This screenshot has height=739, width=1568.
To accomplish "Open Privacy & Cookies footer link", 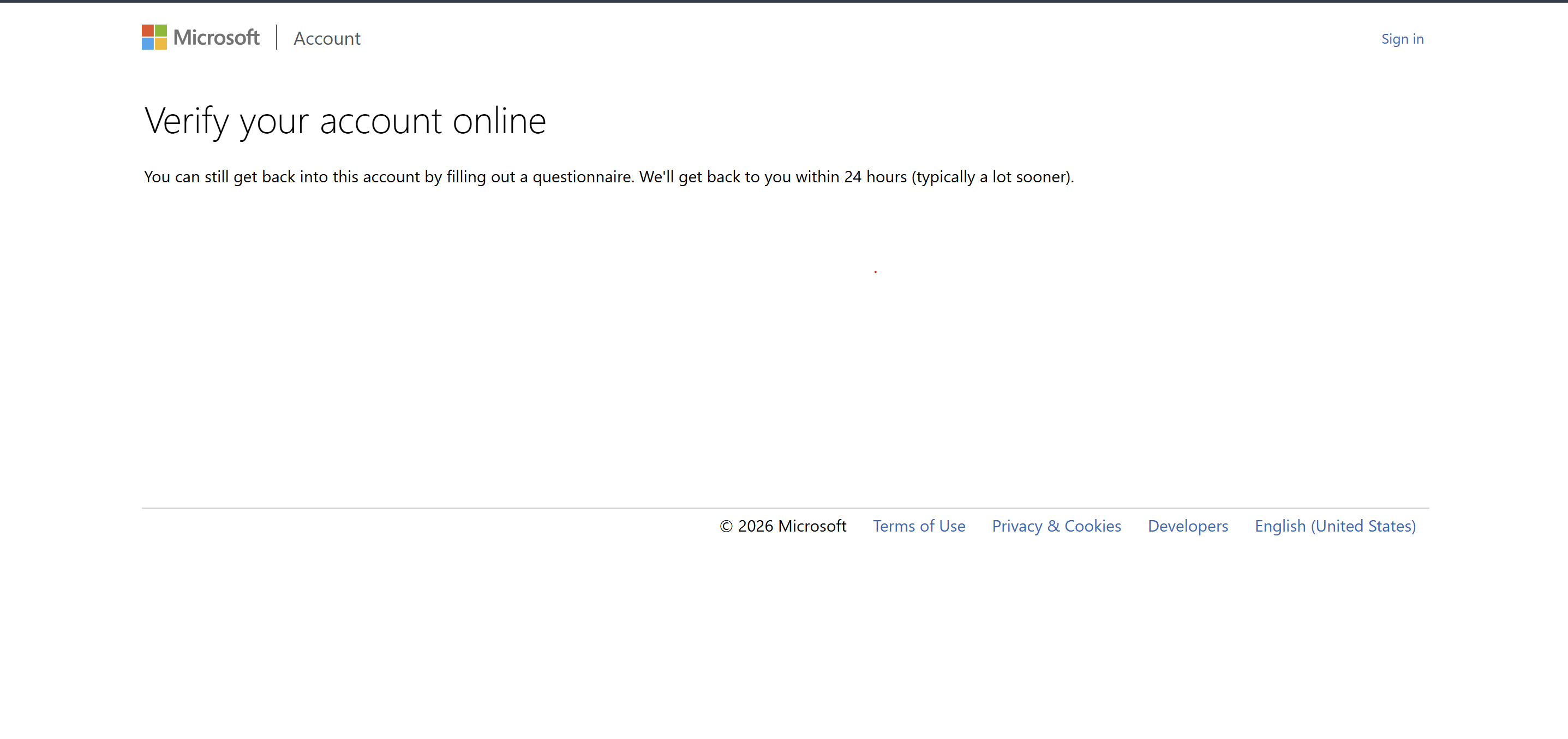I will click(x=1056, y=526).
